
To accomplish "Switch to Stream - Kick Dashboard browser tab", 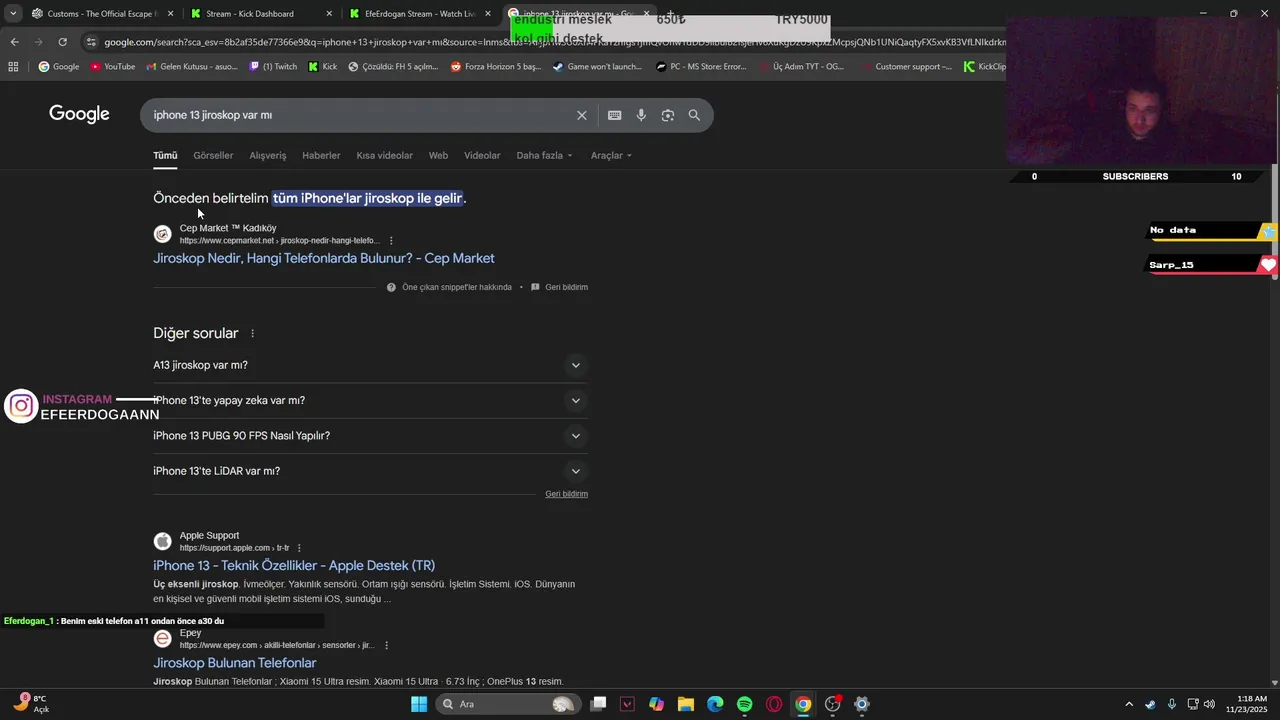I will pyautogui.click(x=262, y=14).
